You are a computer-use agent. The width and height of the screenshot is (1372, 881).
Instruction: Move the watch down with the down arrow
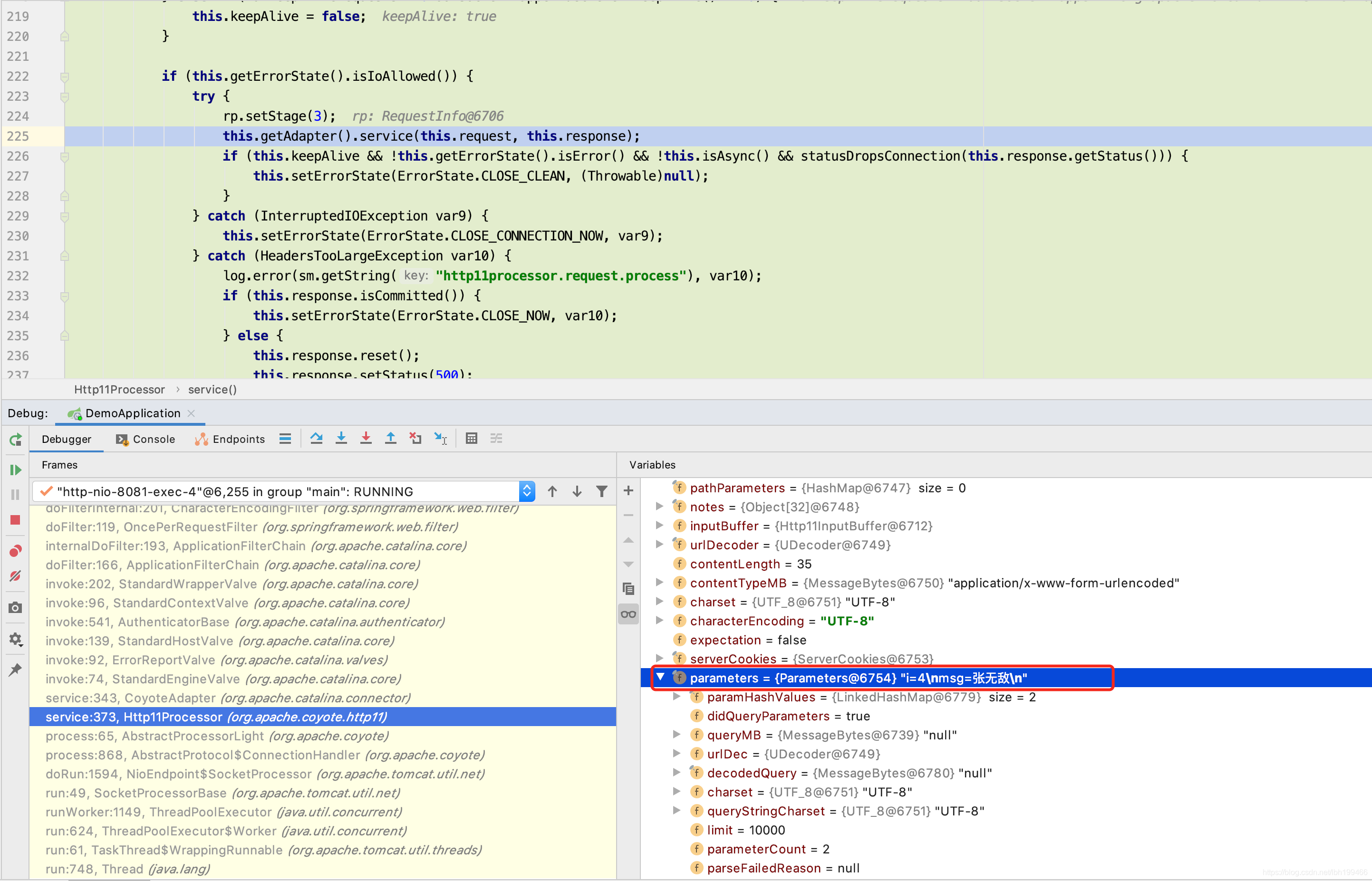pyautogui.click(x=628, y=565)
